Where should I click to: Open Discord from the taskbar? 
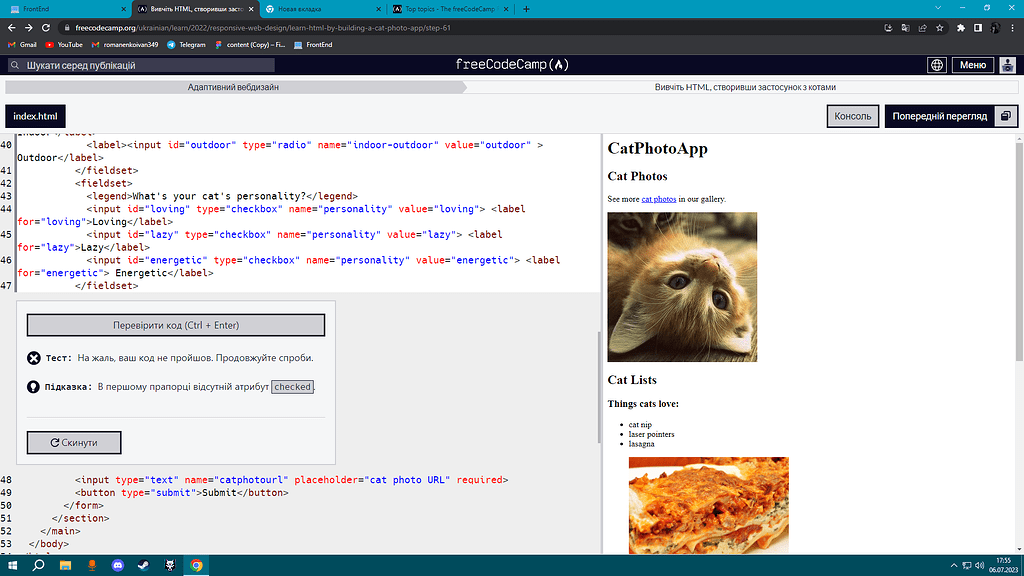(117, 565)
